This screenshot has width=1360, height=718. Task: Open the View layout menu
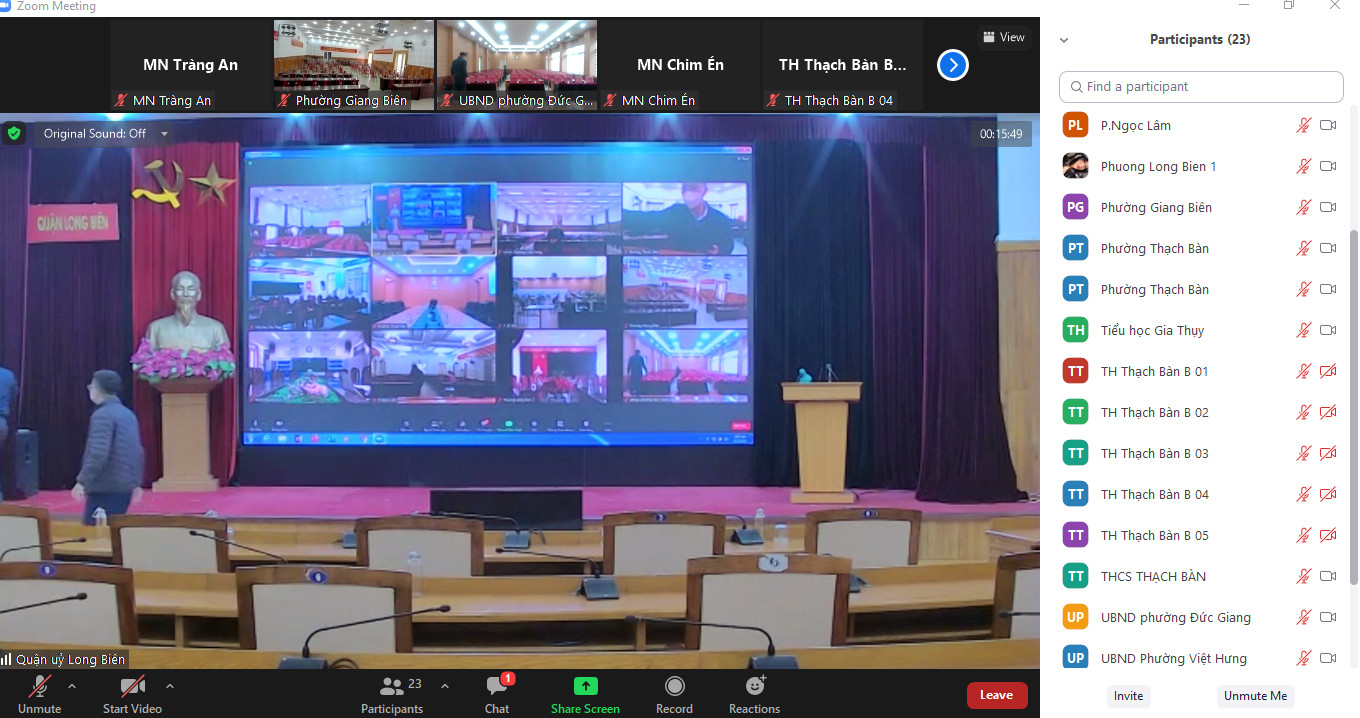1004,37
